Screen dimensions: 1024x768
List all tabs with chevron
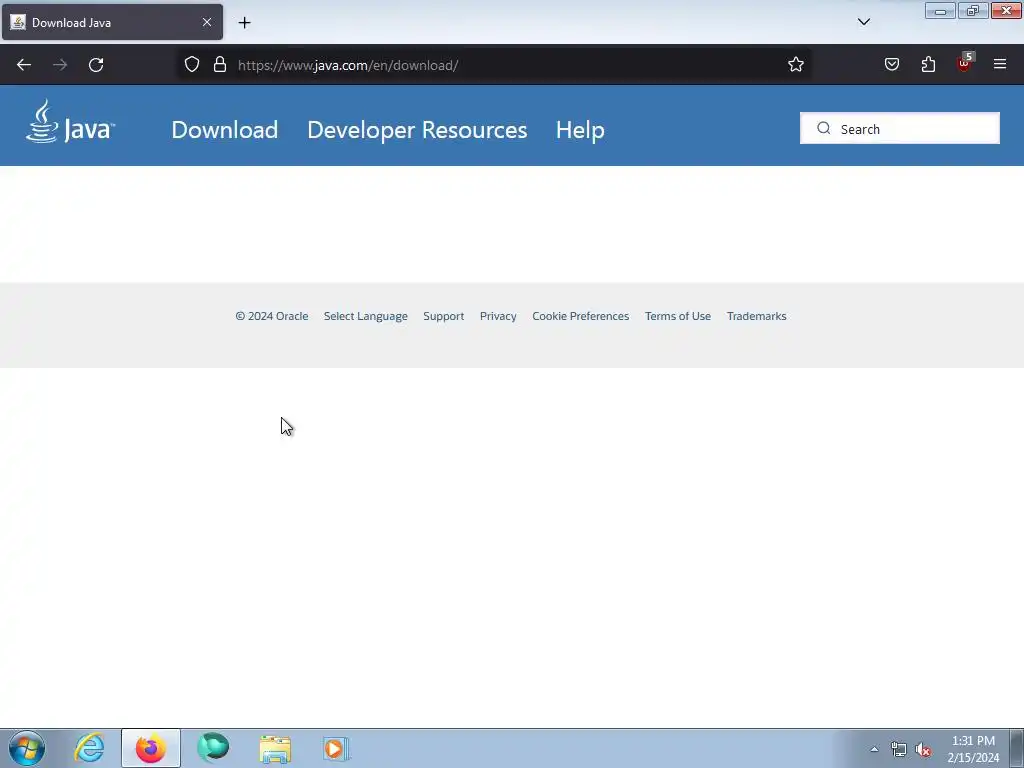point(863,22)
